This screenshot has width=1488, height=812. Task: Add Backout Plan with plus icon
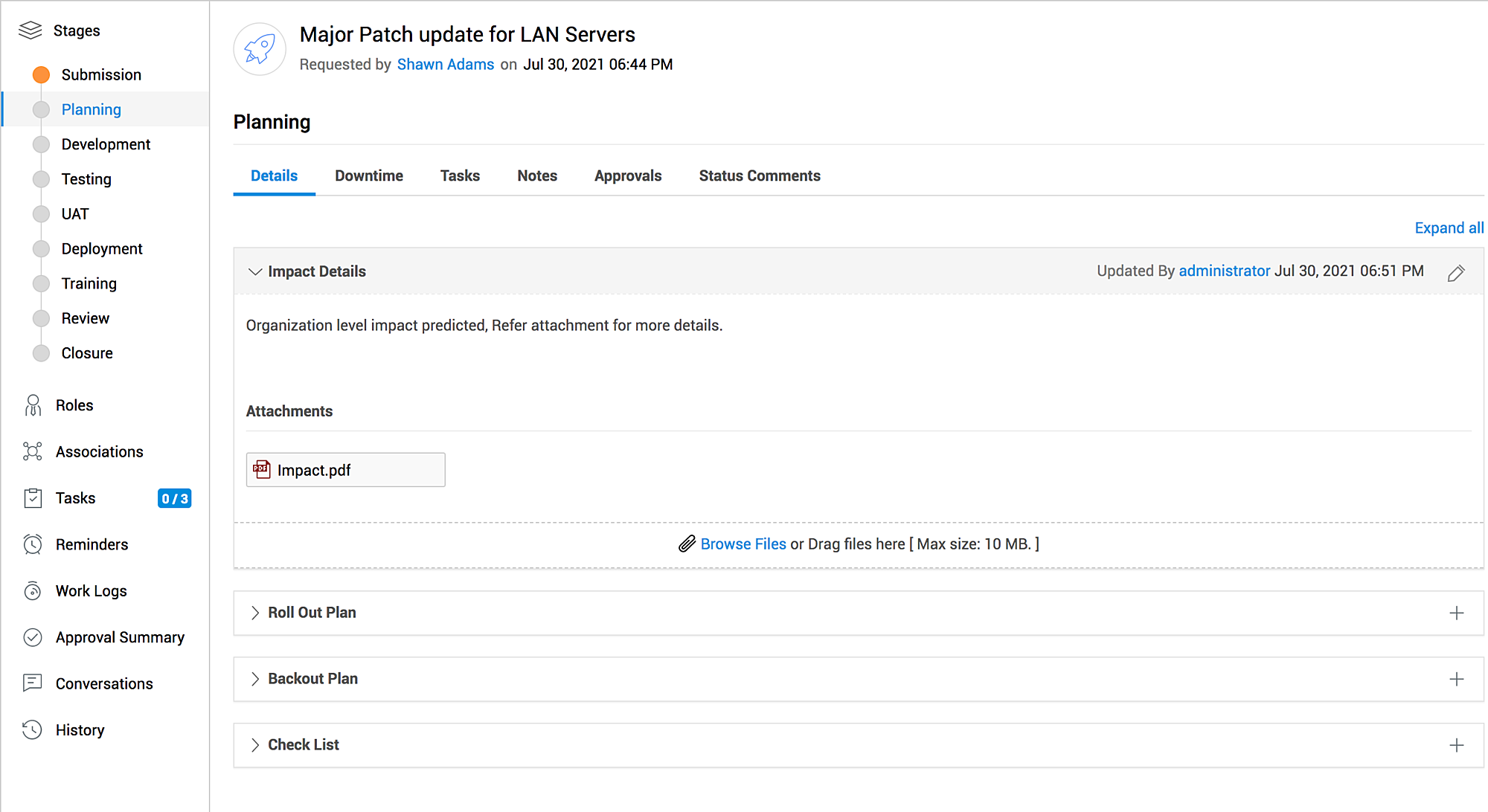click(1457, 679)
